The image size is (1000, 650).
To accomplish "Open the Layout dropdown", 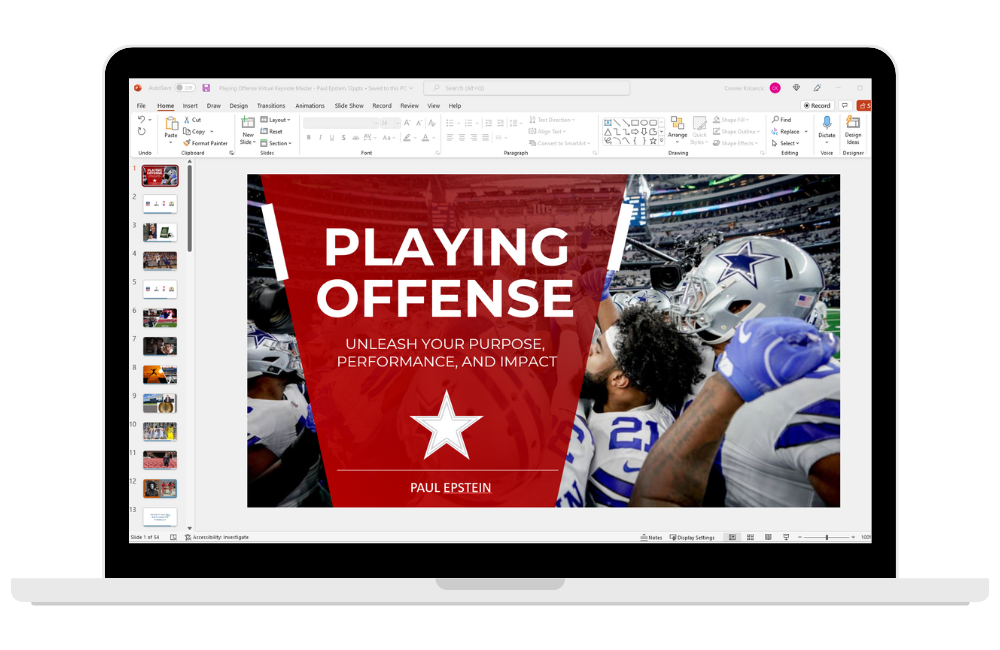I will pos(276,120).
